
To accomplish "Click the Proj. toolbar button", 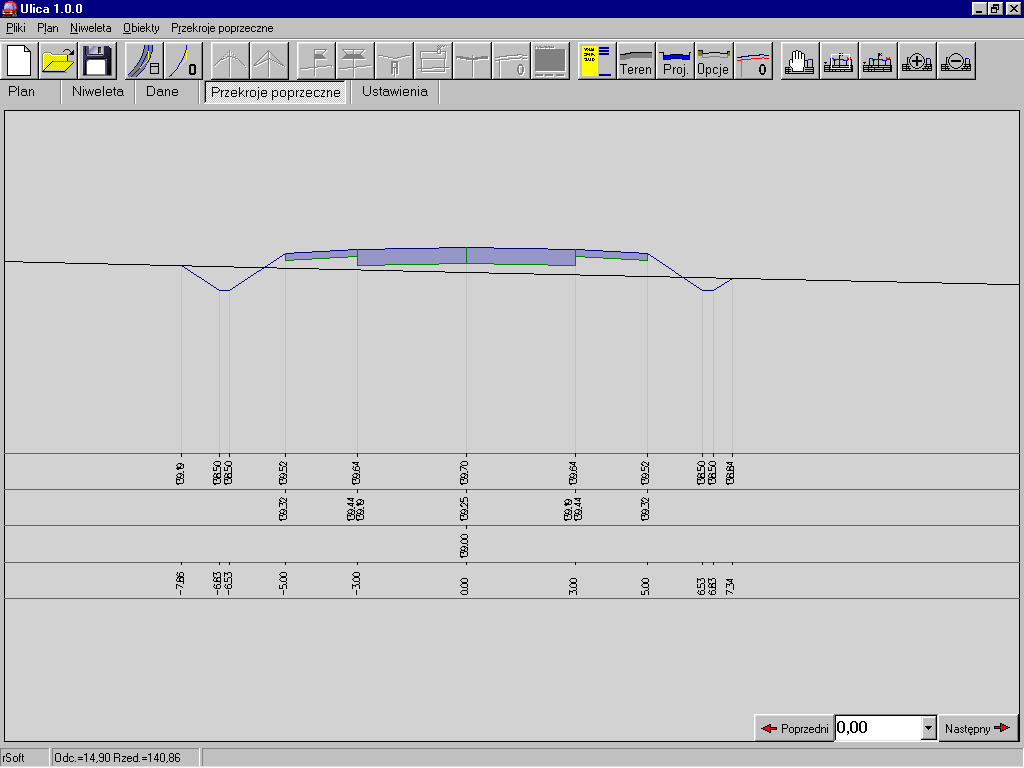I will click(x=675, y=61).
